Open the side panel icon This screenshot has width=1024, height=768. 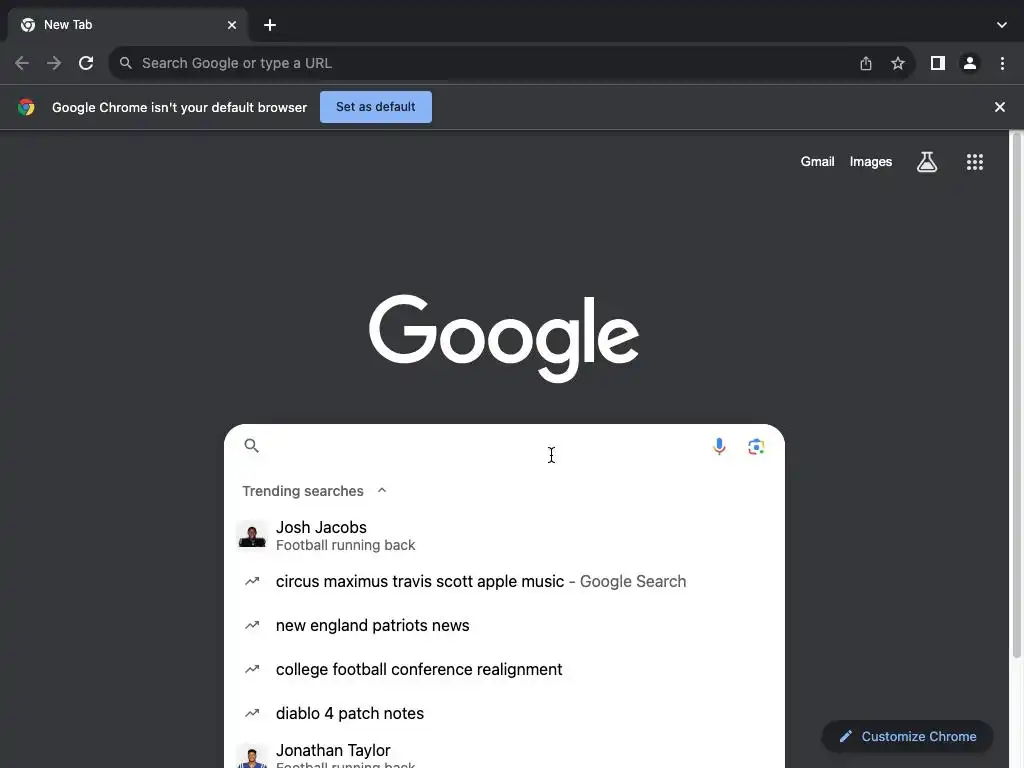coord(938,63)
